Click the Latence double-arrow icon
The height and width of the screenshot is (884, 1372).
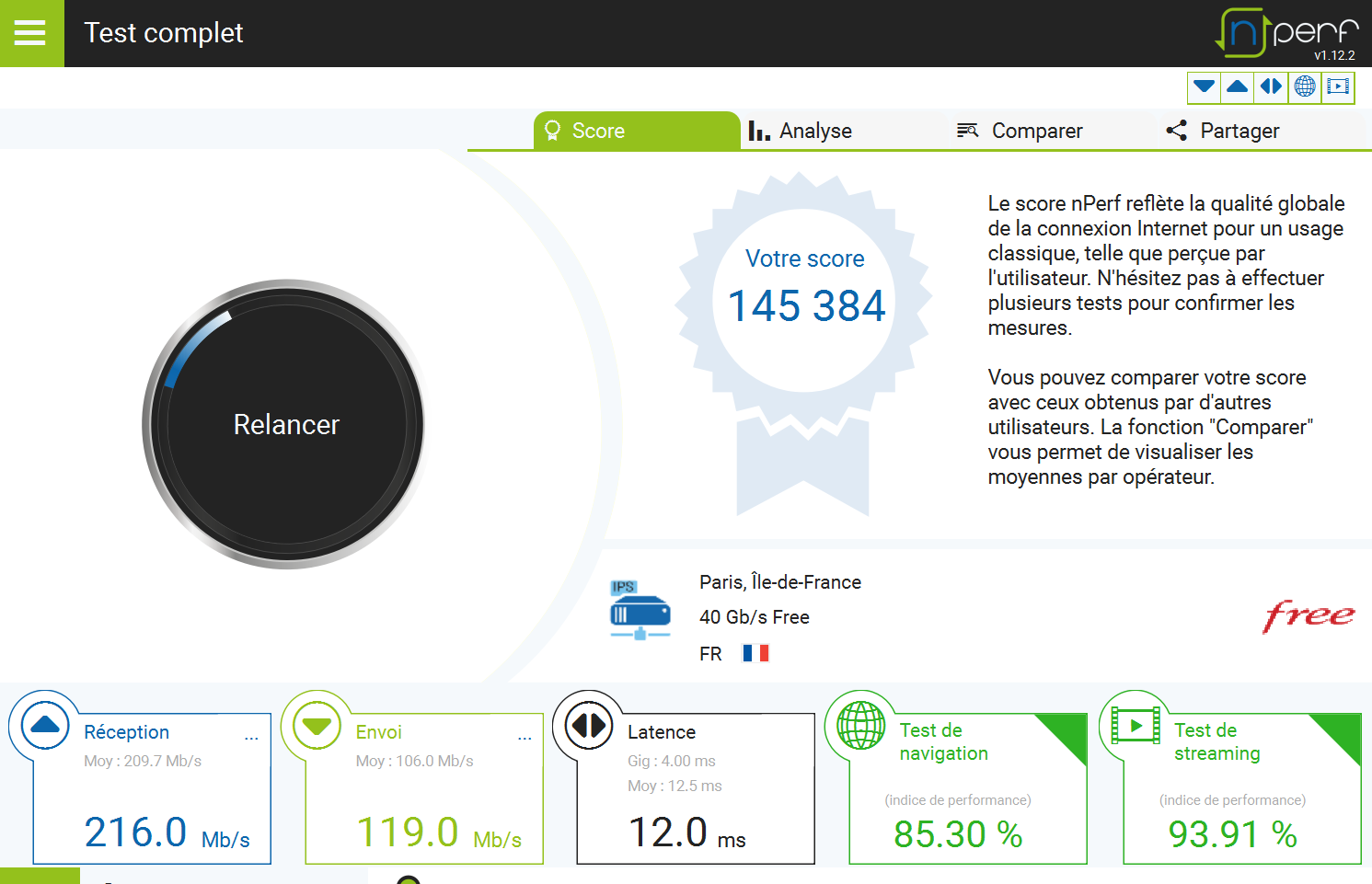pos(589,726)
